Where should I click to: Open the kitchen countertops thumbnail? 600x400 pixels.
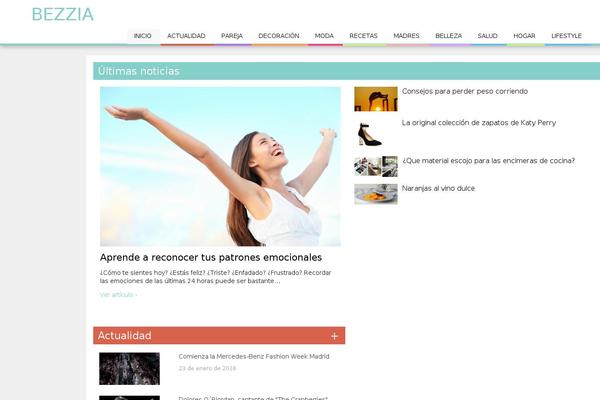[376, 166]
